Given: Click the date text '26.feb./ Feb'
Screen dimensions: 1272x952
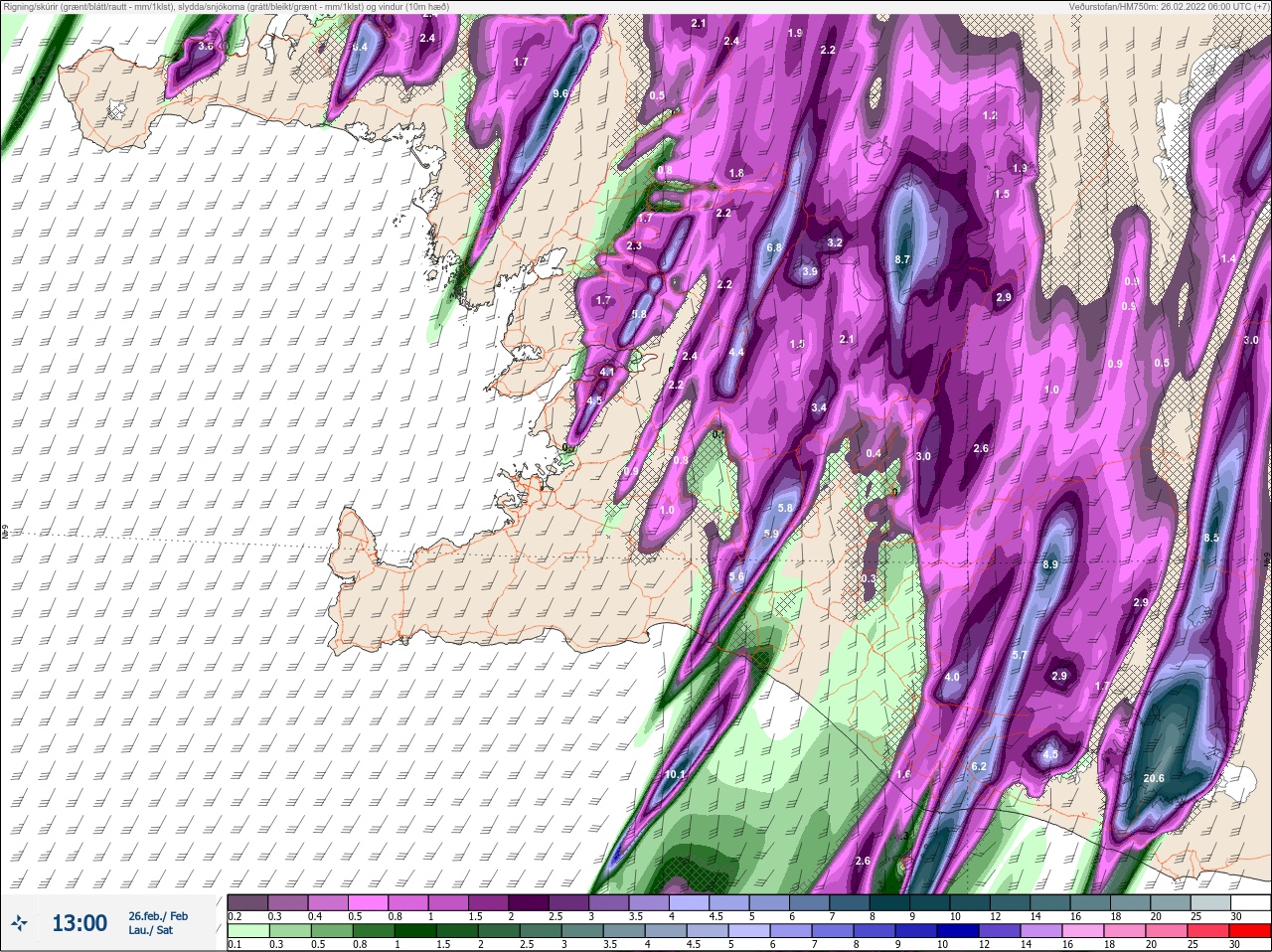Looking at the screenshot, I should pos(158,915).
